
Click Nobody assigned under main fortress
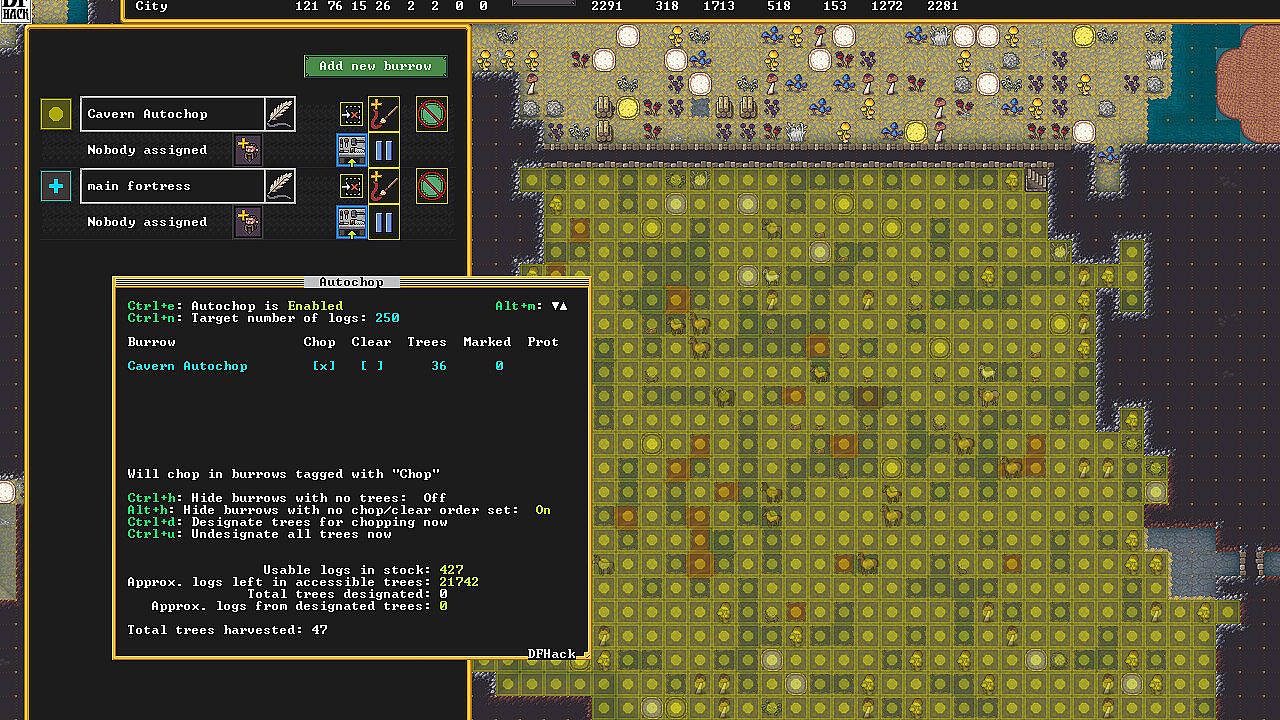tap(147, 222)
